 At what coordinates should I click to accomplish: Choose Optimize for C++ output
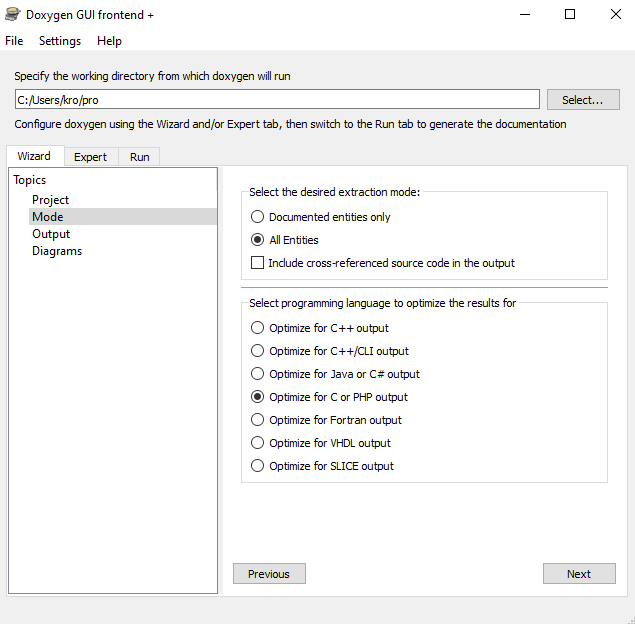coord(258,328)
